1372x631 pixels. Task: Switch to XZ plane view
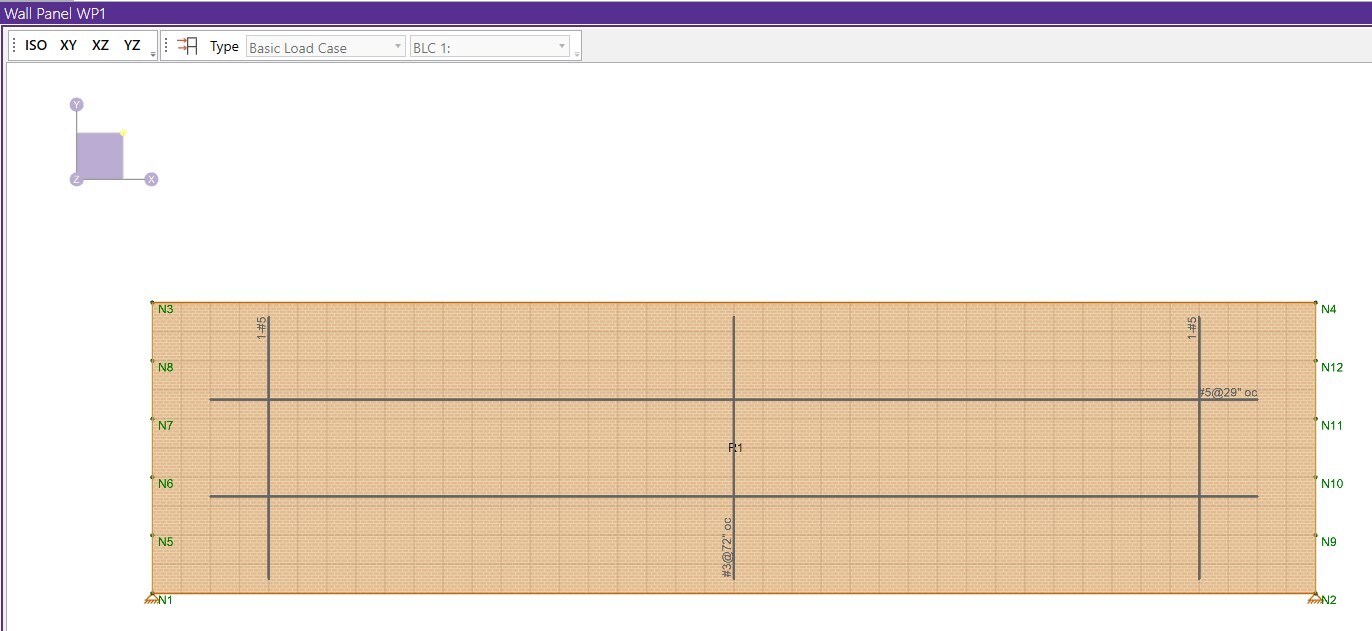click(100, 46)
